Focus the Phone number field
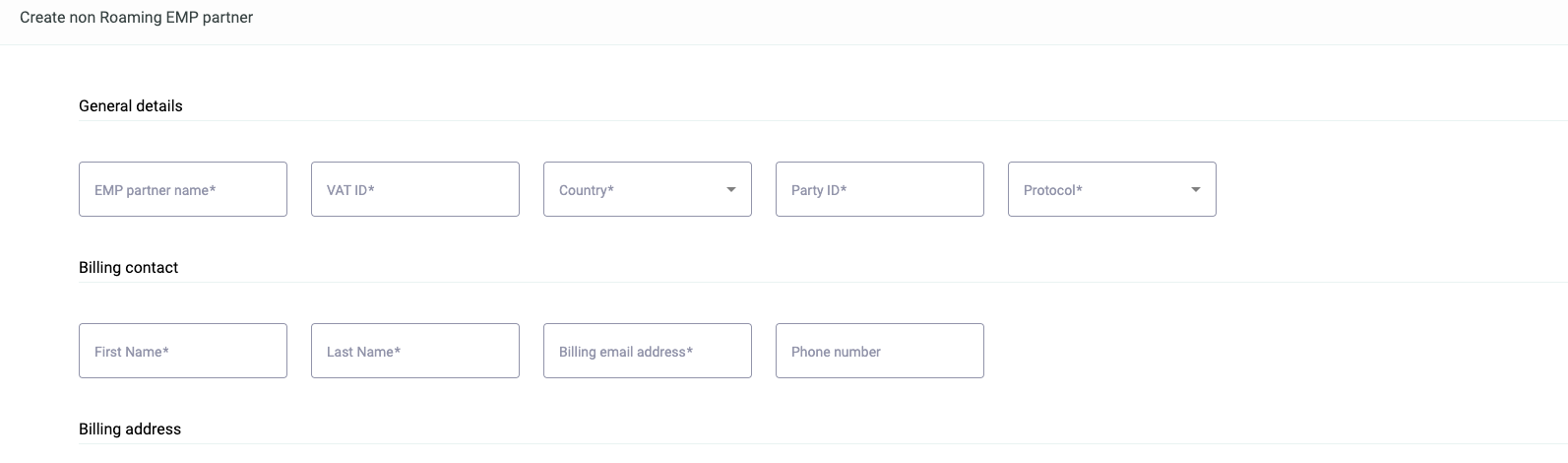The height and width of the screenshot is (463, 1568). (x=880, y=351)
